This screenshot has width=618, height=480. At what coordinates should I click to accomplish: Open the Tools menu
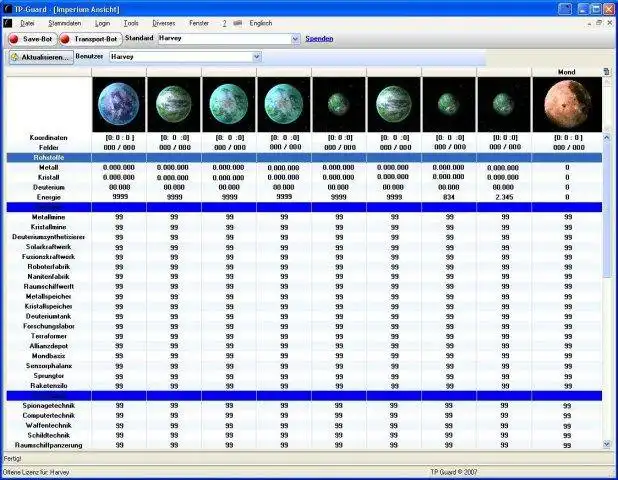131,23
